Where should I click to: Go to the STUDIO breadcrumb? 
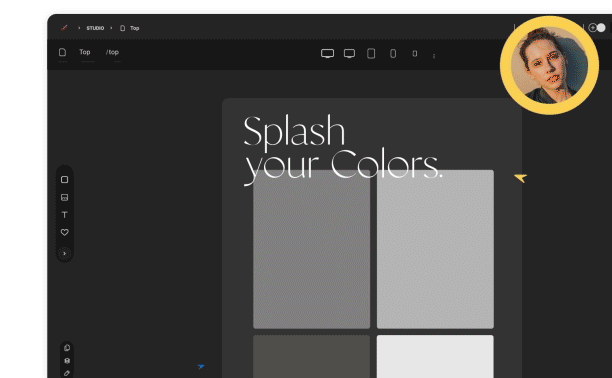95,28
